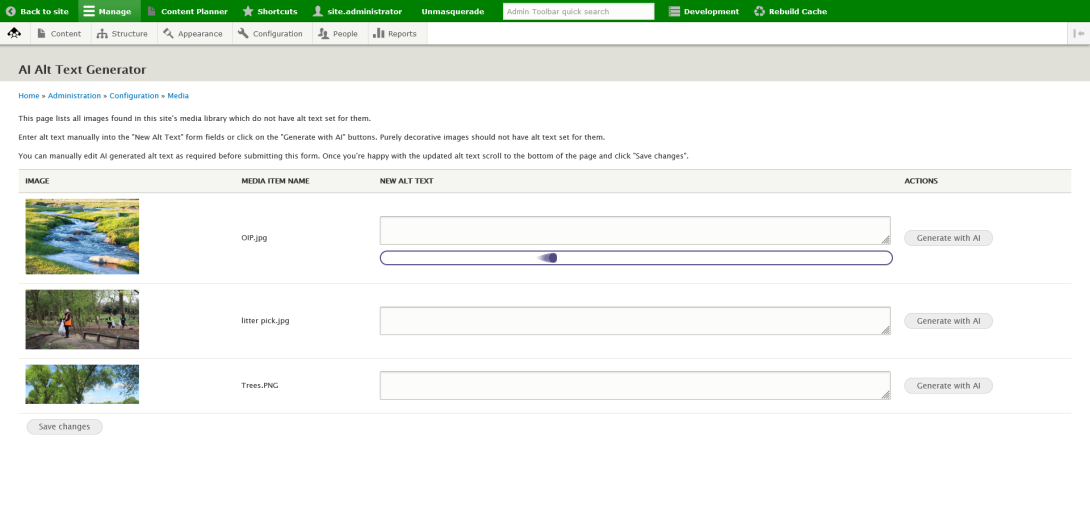Click the Trees.PNG text area resize grip
The height and width of the screenshot is (522, 1090).
[x=886, y=395]
